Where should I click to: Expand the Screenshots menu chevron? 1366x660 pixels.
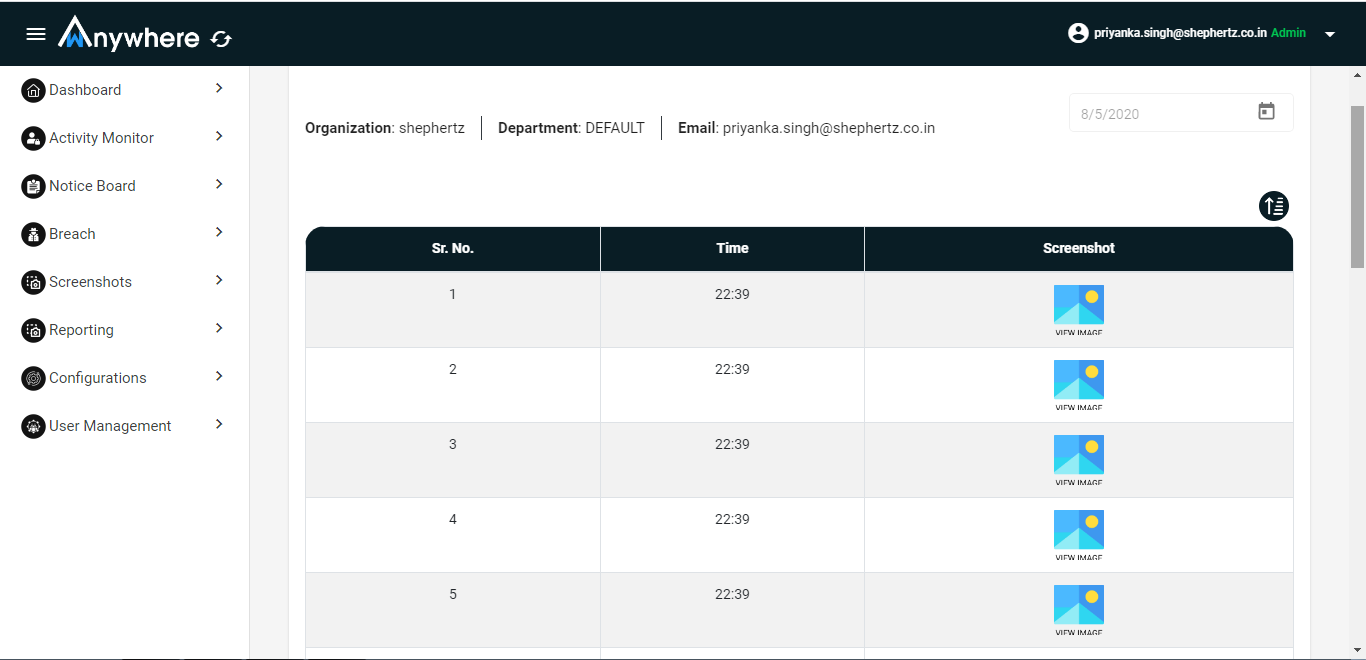click(x=219, y=280)
